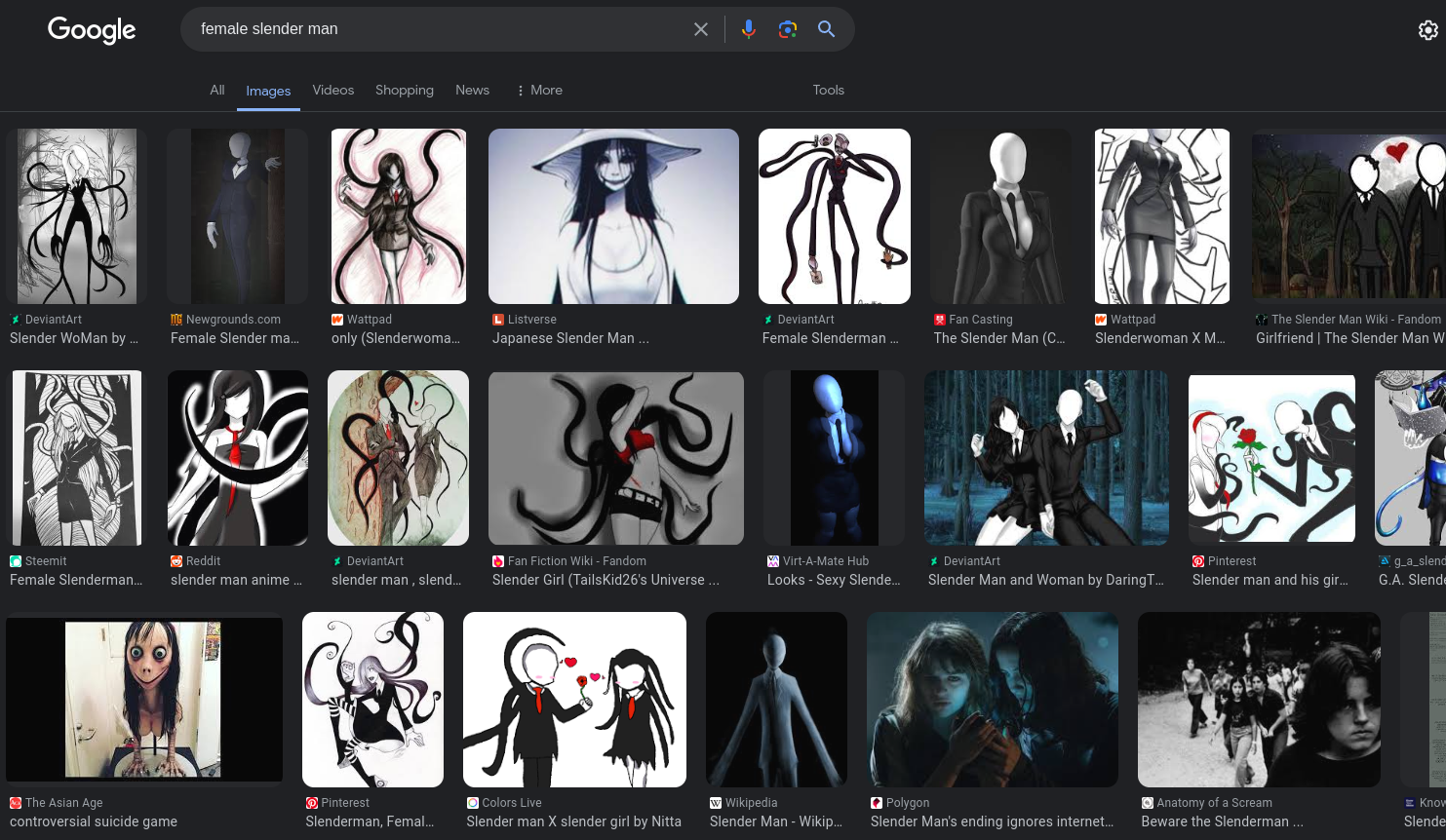Open Slender Girl TailsKid26 Universe thumbnail
Image resolution: width=1446 pixels, height=840 pixels.
616,458
